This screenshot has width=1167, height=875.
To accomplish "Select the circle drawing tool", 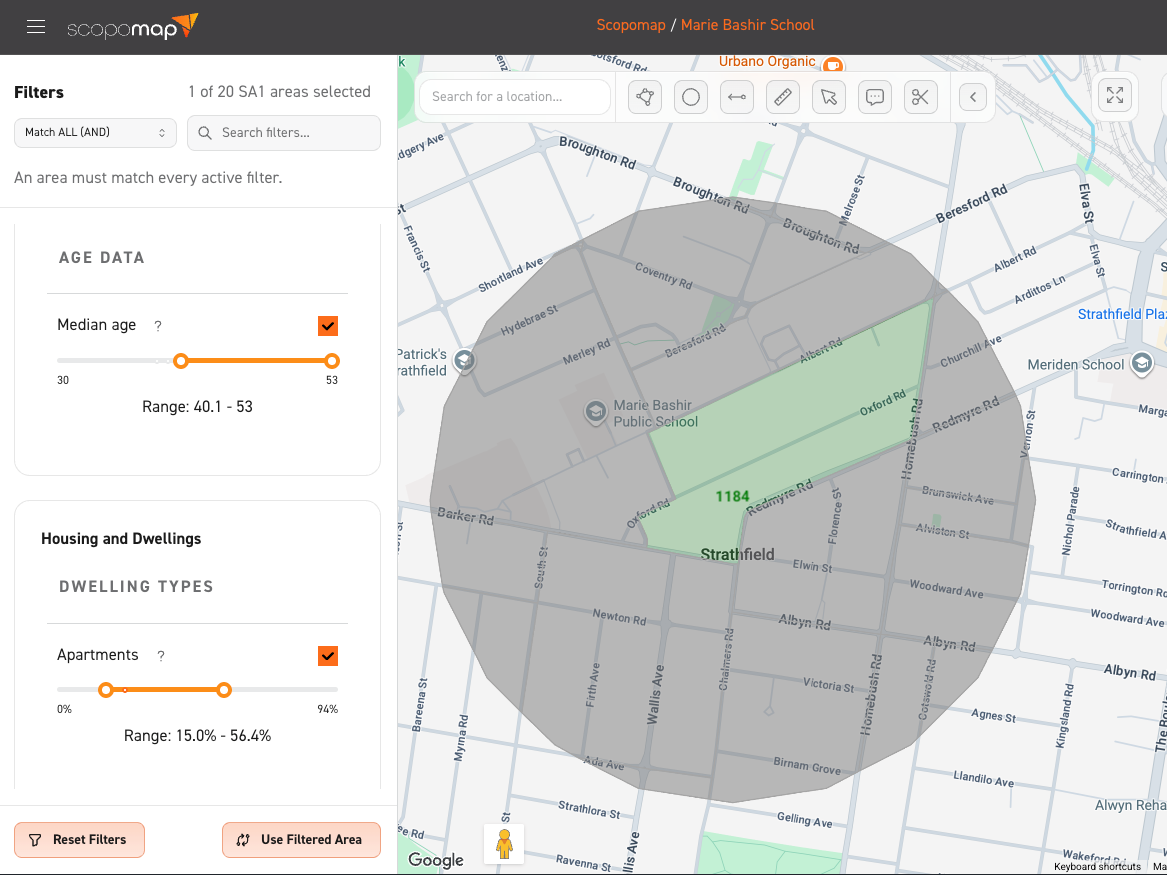I will [x=691, y=97].
